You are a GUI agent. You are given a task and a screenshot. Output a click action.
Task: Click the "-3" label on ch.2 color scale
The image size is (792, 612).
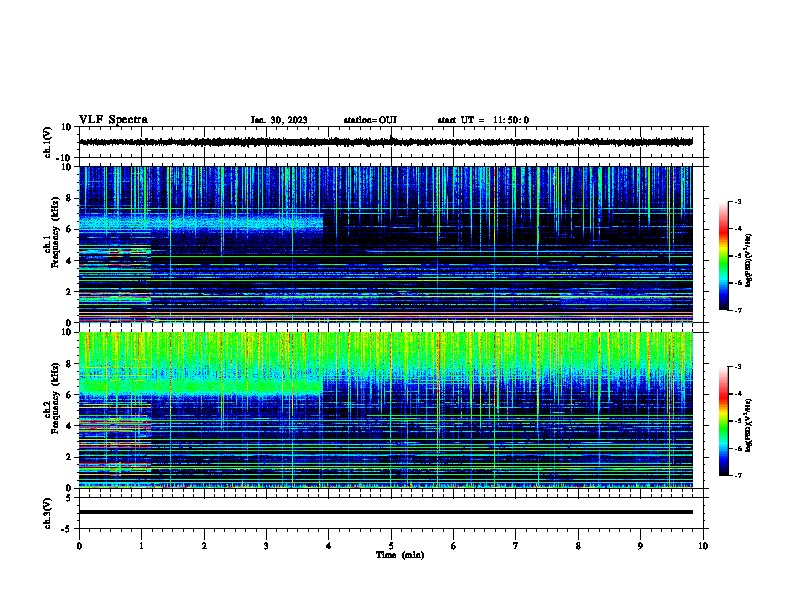[x=737, y=367]
